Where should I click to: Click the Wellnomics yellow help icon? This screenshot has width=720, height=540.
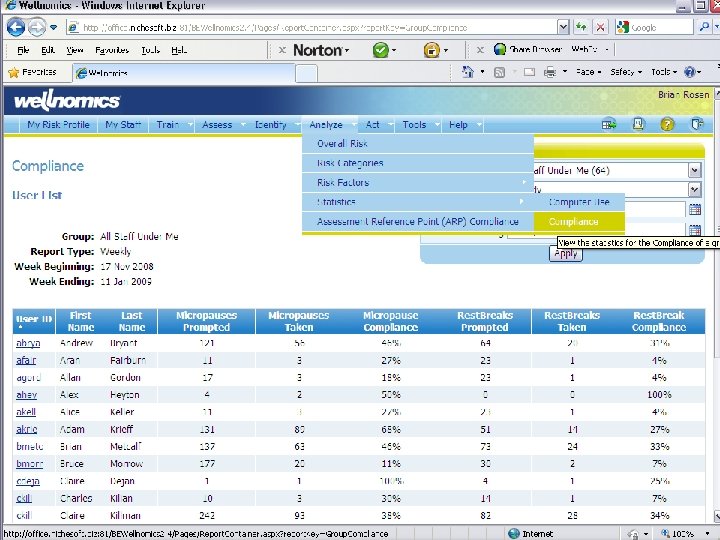coord(667,124)
